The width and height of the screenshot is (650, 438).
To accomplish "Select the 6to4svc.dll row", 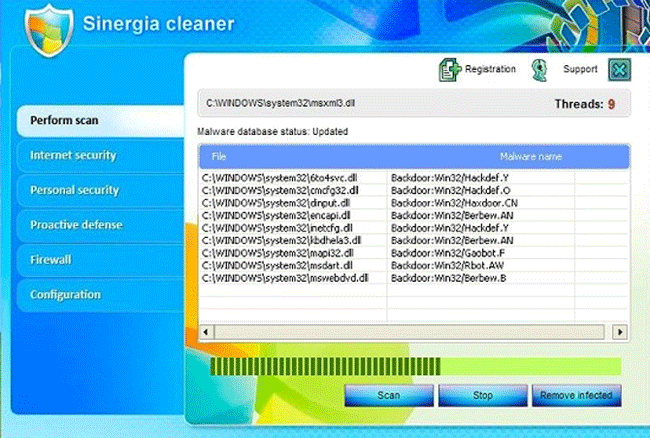I will (291, 179).
